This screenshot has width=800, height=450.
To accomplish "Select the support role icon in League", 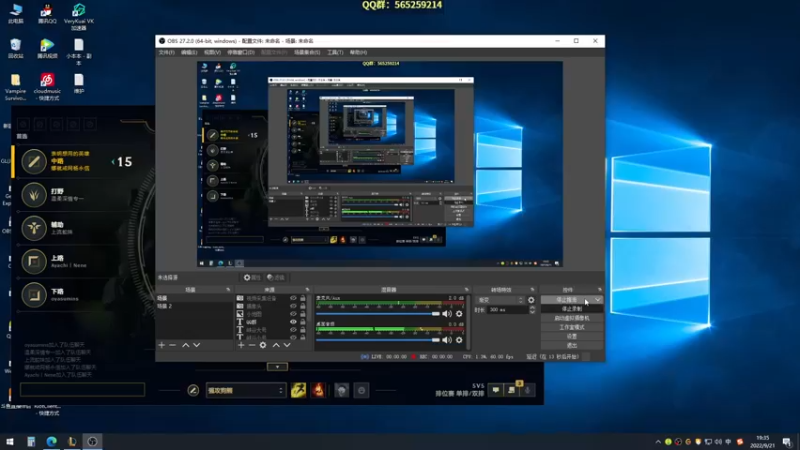I will (x=34, y=228).
